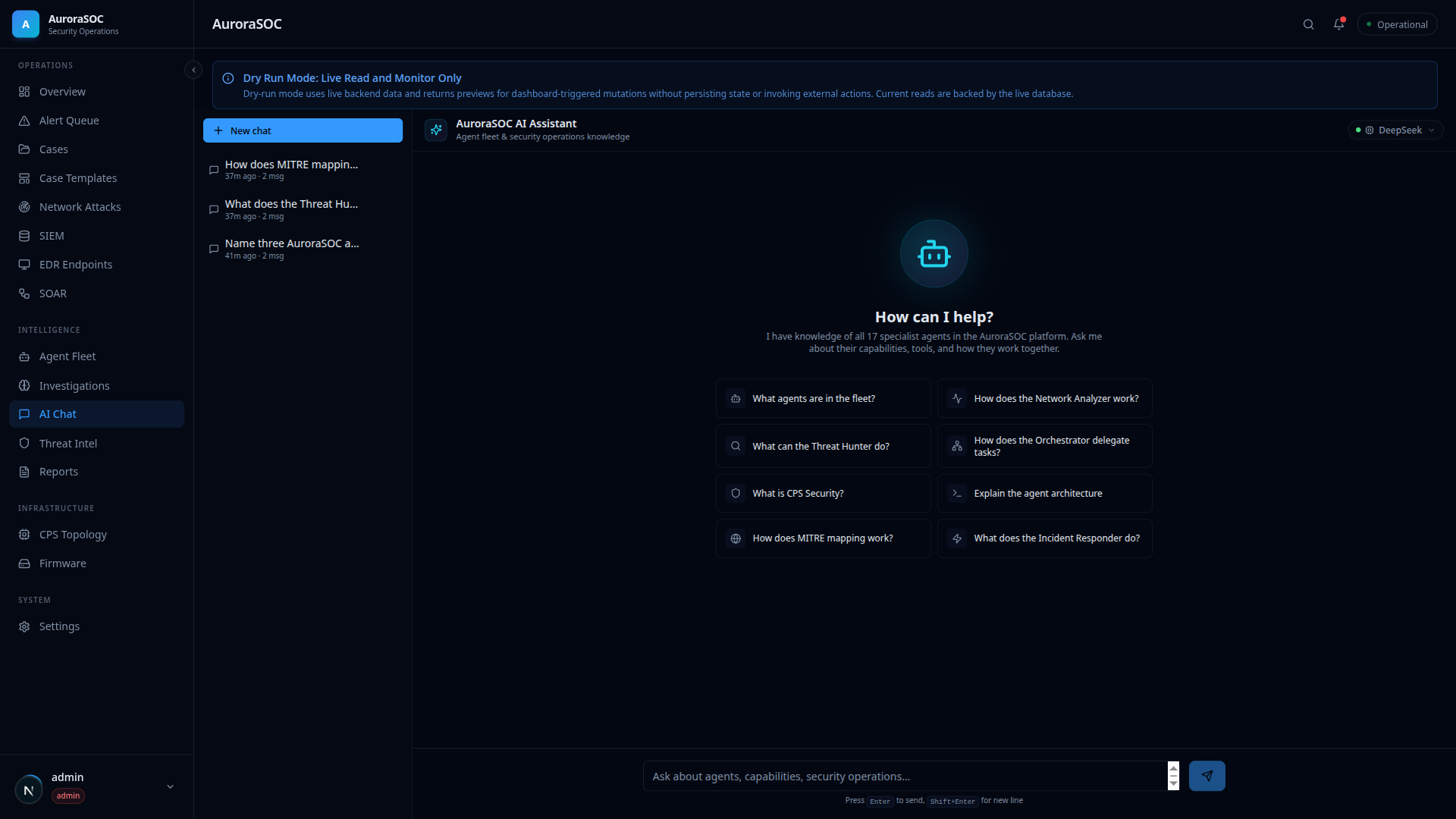Image resolution: width=1456 pixels, height=819 pixels.
Task: Click the Agent Fleet robot icon
Action: click(x=24, y=356)
